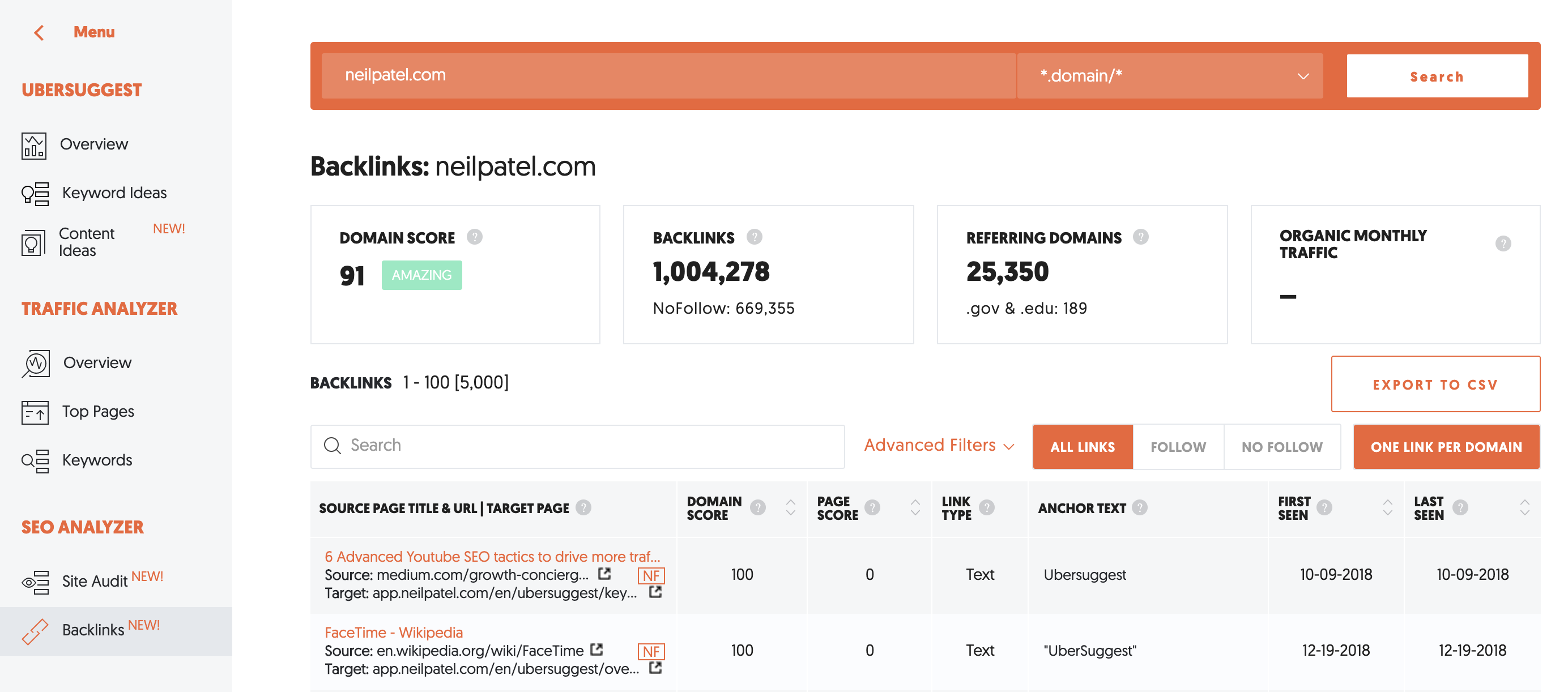Click the Top Pages icon
The height and width of the screenshot is (692, 1568).
tap(35, 412)
